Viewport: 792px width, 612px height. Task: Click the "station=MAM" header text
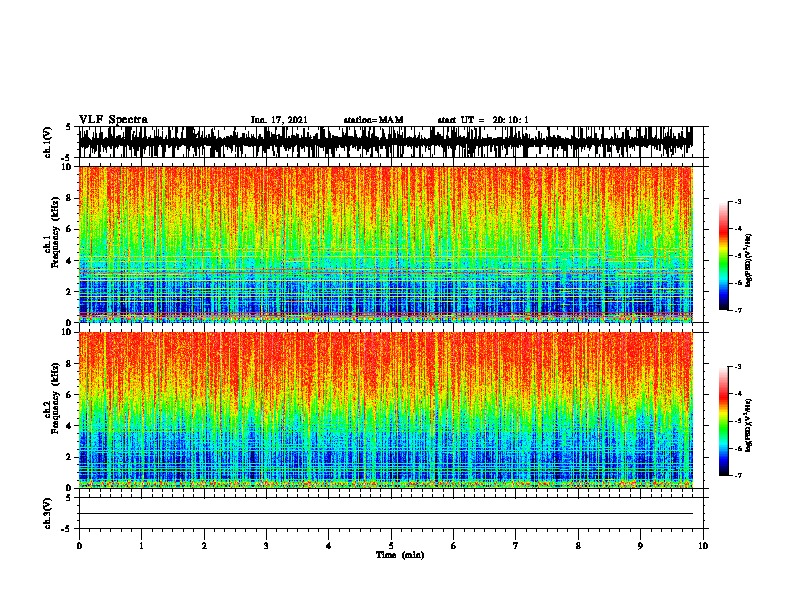click(373, 120)
